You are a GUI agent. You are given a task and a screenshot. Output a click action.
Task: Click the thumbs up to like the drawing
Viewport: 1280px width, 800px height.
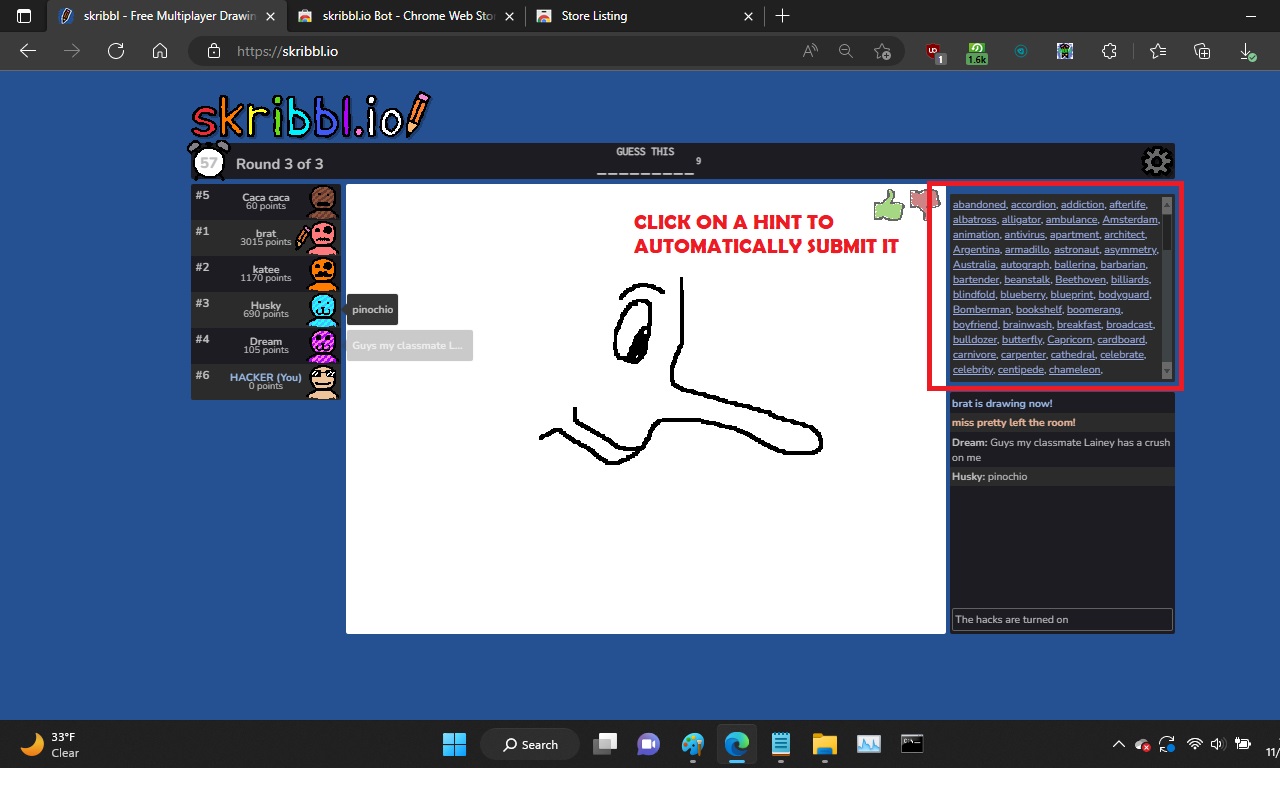pos(888,204)
